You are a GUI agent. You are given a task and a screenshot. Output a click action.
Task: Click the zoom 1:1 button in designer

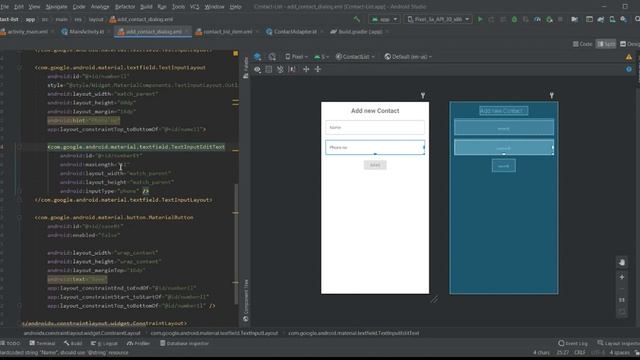pyautogui.click(x=622, y=300)
